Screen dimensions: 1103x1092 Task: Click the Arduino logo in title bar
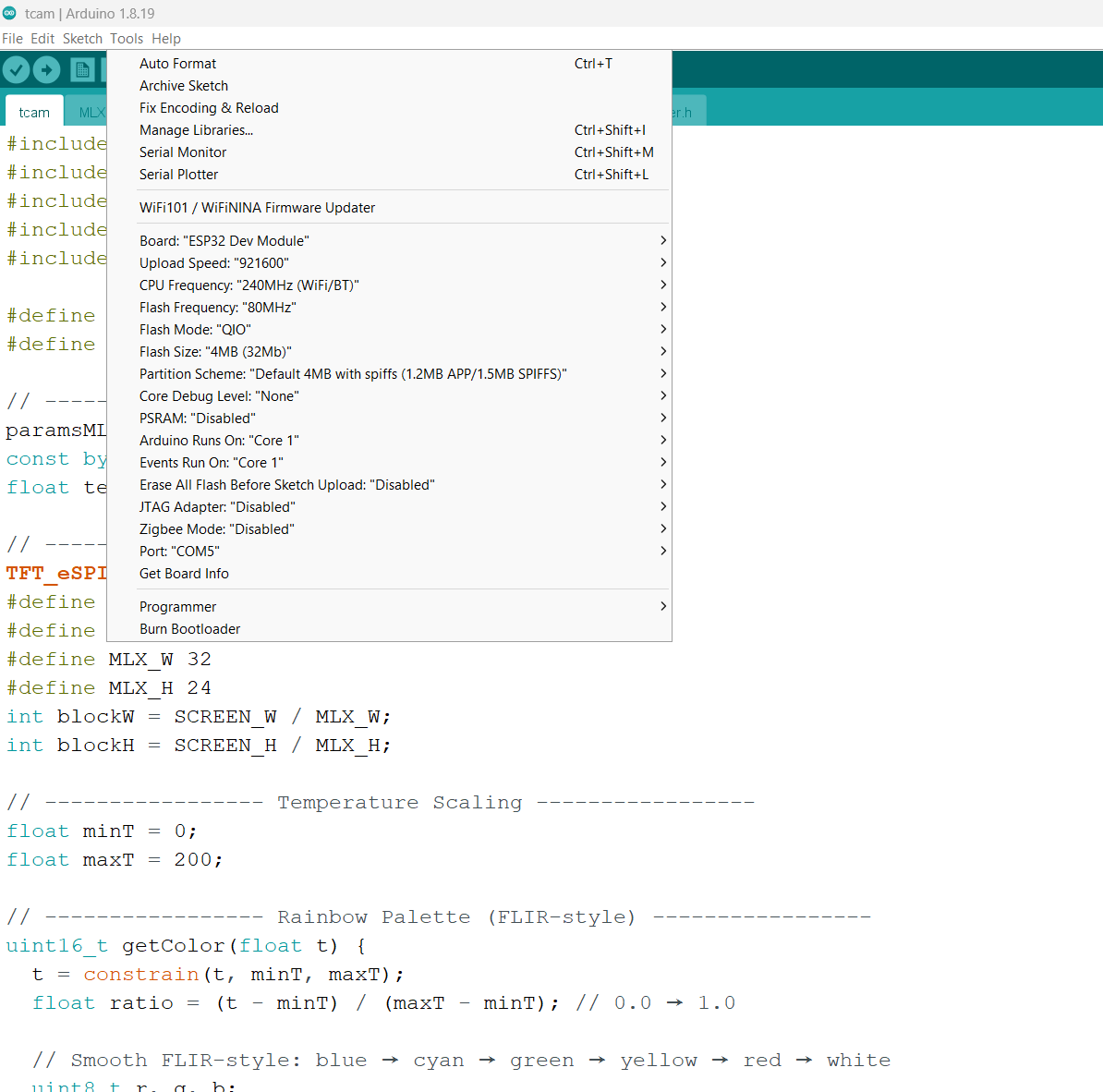pos(9,13)
